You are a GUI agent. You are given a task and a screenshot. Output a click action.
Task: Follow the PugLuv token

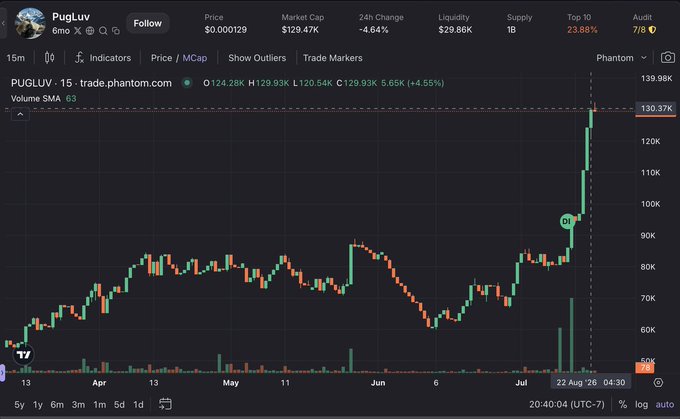click(x=147, y=23)
